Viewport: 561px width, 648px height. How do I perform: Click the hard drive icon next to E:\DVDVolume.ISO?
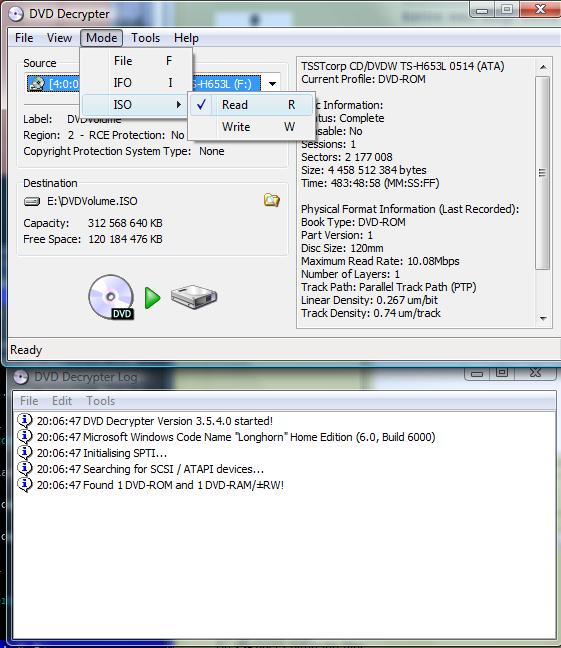click(x=32, y=202)
